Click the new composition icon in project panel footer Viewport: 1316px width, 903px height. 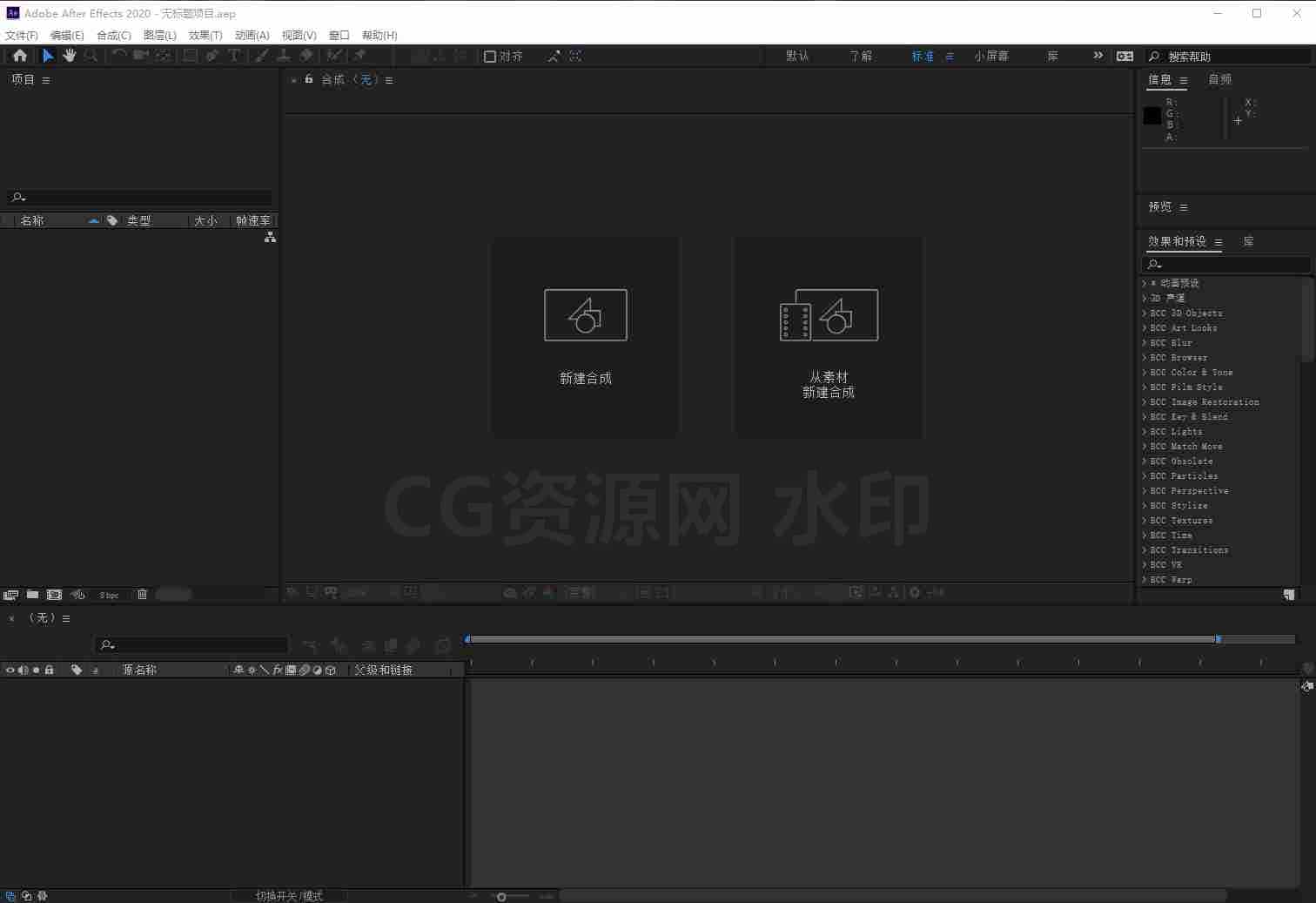pos(54,595)
